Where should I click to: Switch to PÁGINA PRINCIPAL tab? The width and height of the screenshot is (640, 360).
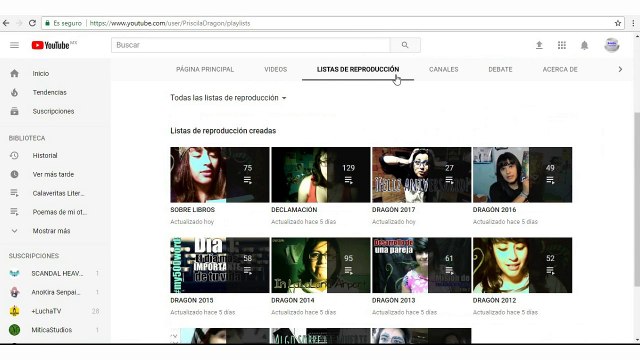(x=205, y=69)
